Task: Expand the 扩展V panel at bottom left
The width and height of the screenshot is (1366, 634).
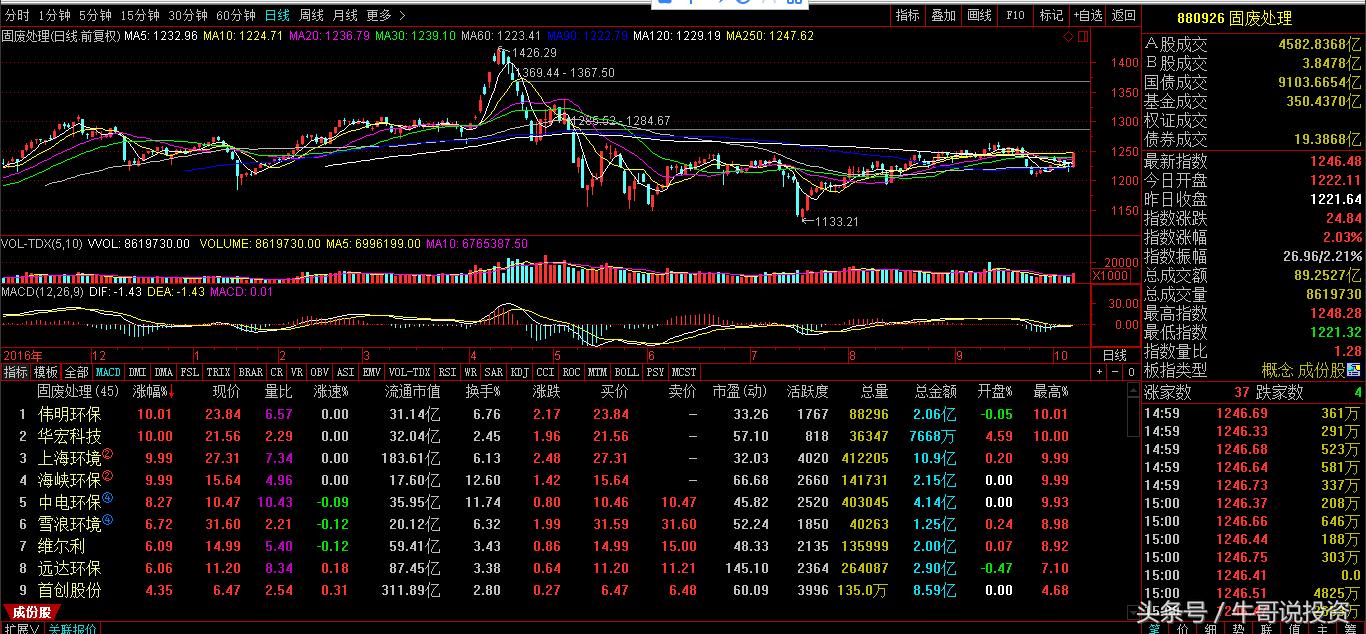Action: click(24, 628)
